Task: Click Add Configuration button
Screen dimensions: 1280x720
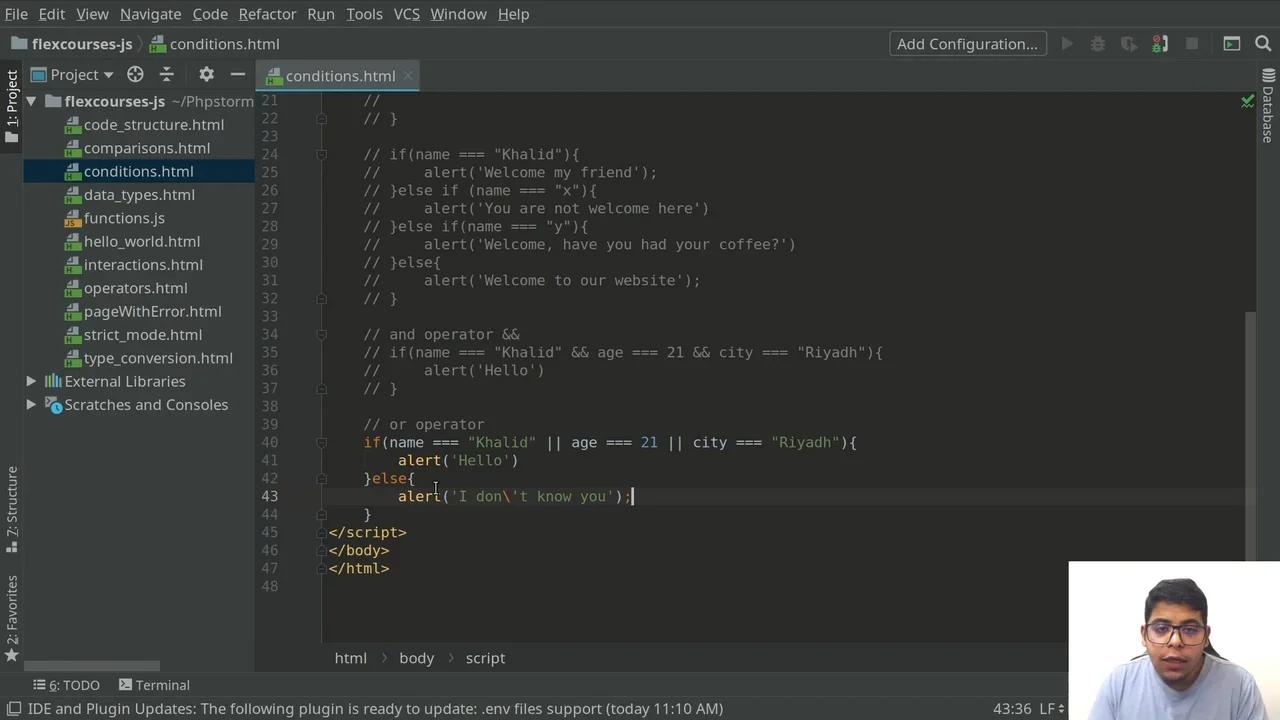Action: [x=967, y=44]
